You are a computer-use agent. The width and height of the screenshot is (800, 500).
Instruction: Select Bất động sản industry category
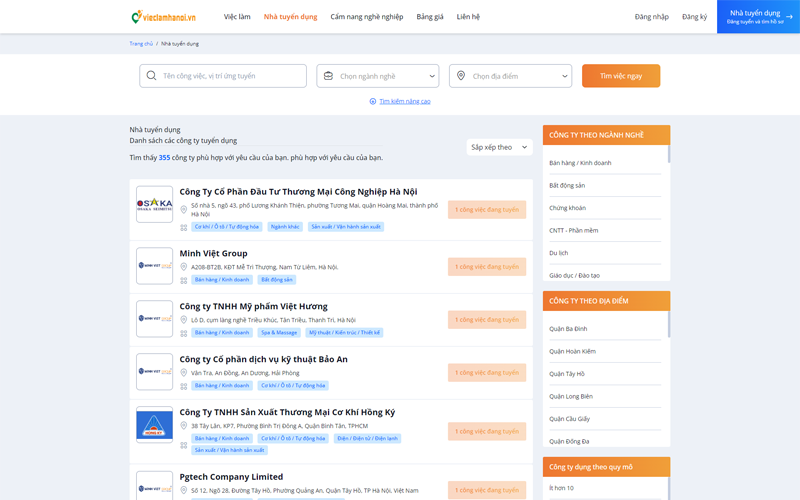pos(567,185)
